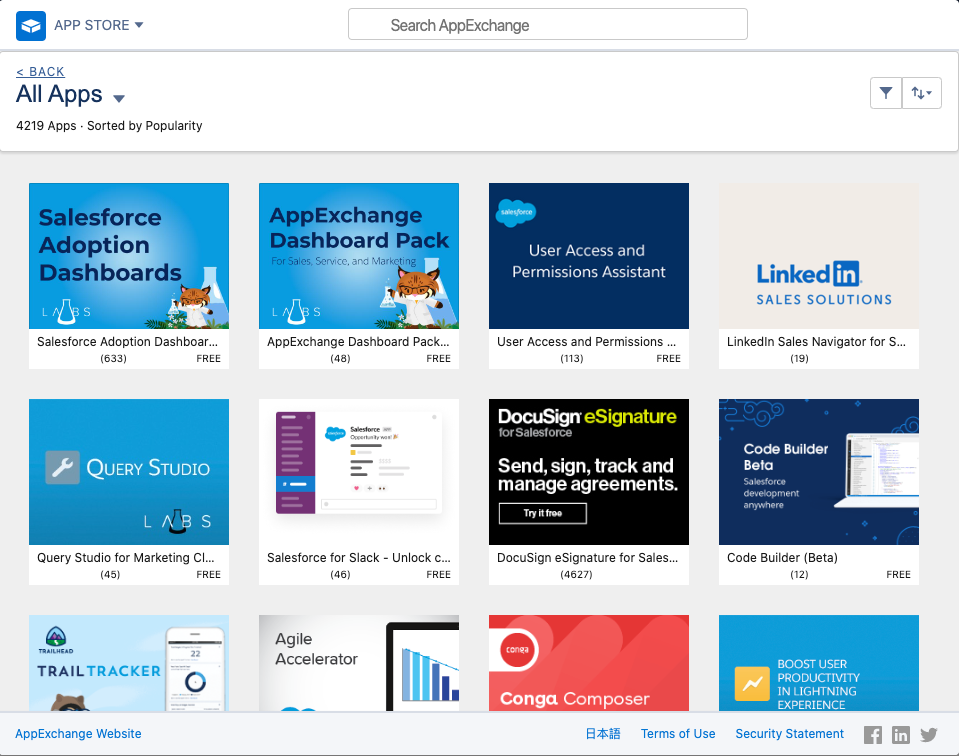Open the Security Statement link
This screenshot has height=756, width=959.
(790, 733)
